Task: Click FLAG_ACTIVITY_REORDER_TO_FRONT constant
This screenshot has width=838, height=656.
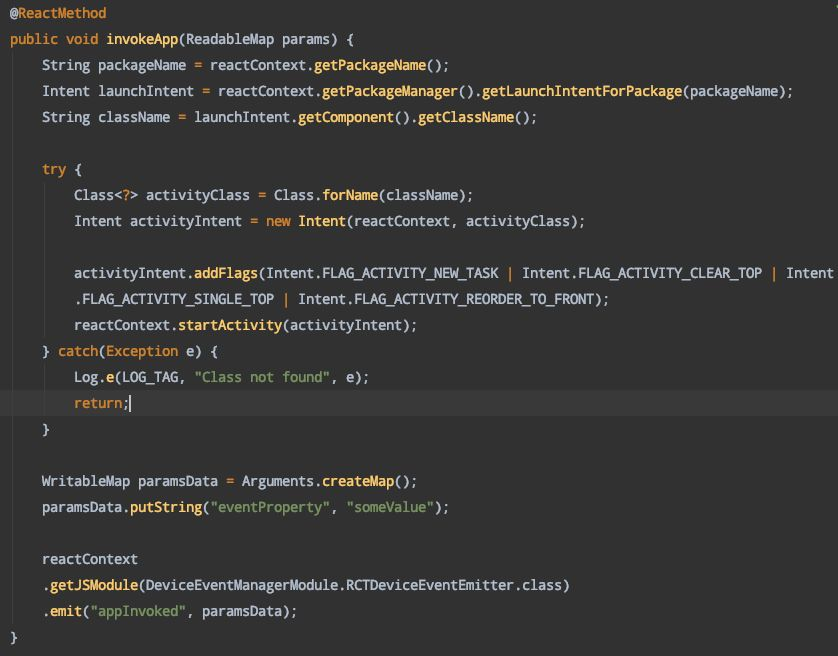Action: pos(474,299)
